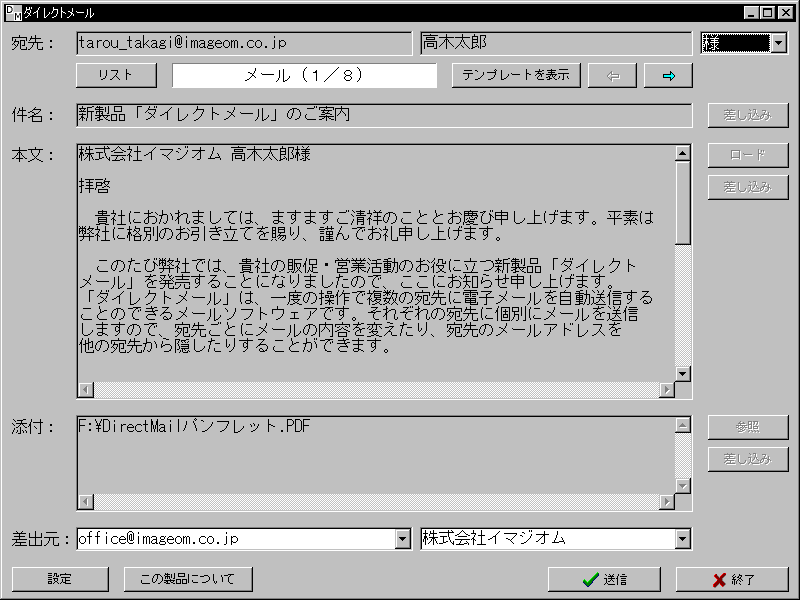Click the recipient email address field

tap(244, 43)
